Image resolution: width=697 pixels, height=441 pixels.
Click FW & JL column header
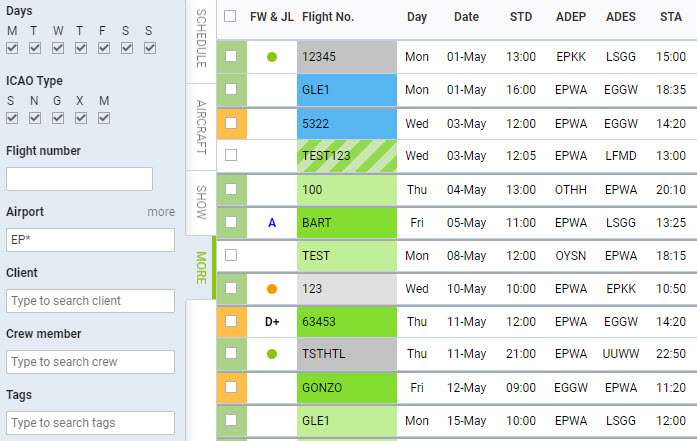coord(272,17)
